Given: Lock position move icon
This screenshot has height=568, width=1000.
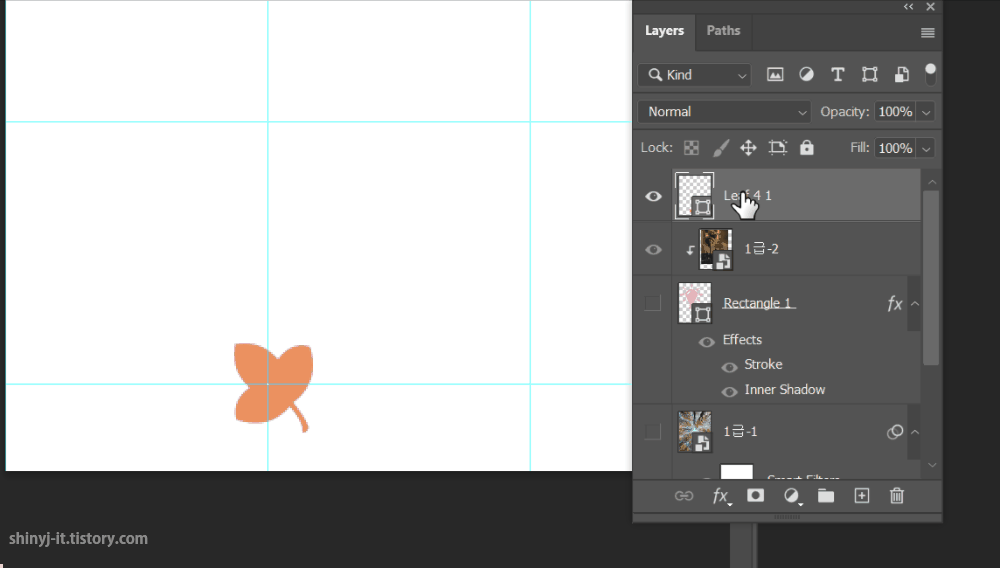Looking at the screenshot, I should click(x=748, y=148).
